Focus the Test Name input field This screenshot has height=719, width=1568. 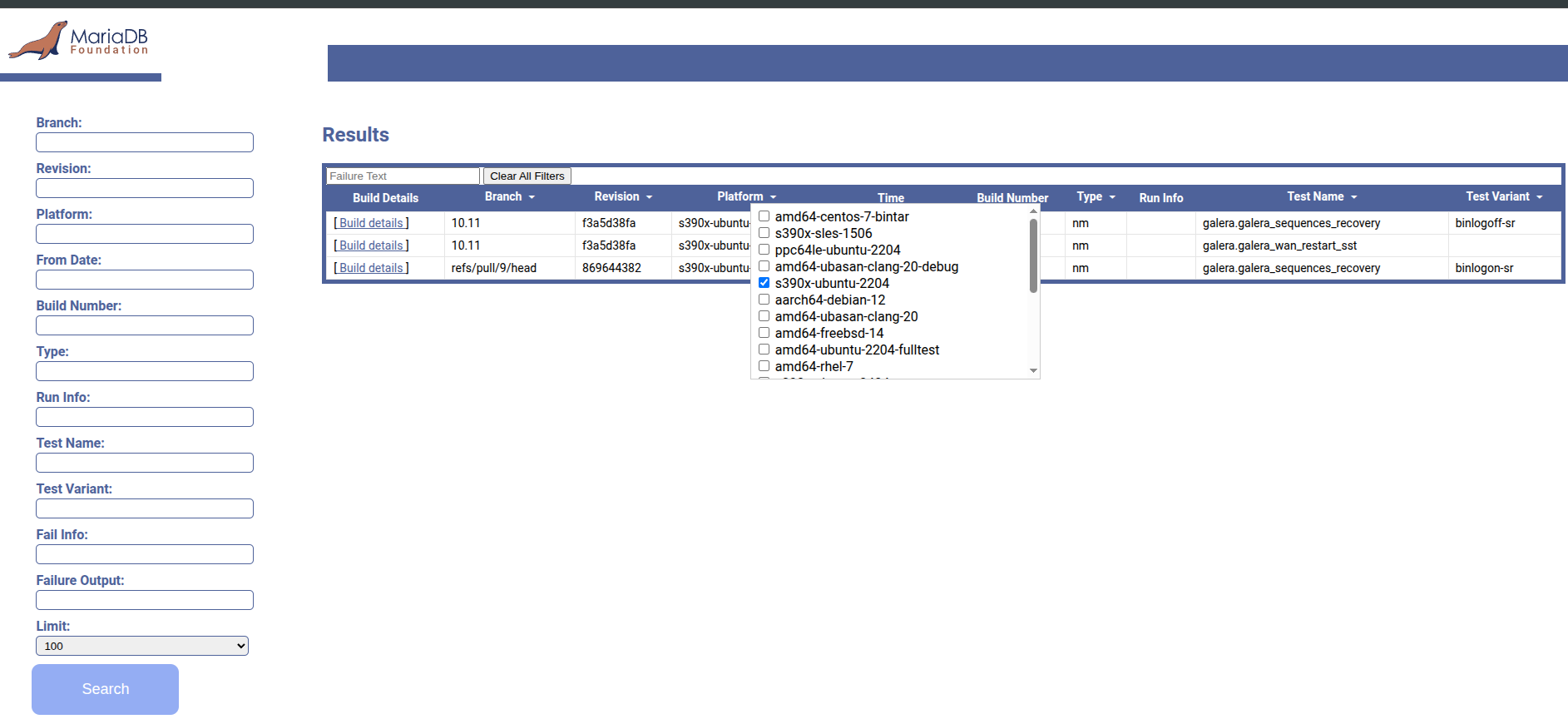pos(145,463)
